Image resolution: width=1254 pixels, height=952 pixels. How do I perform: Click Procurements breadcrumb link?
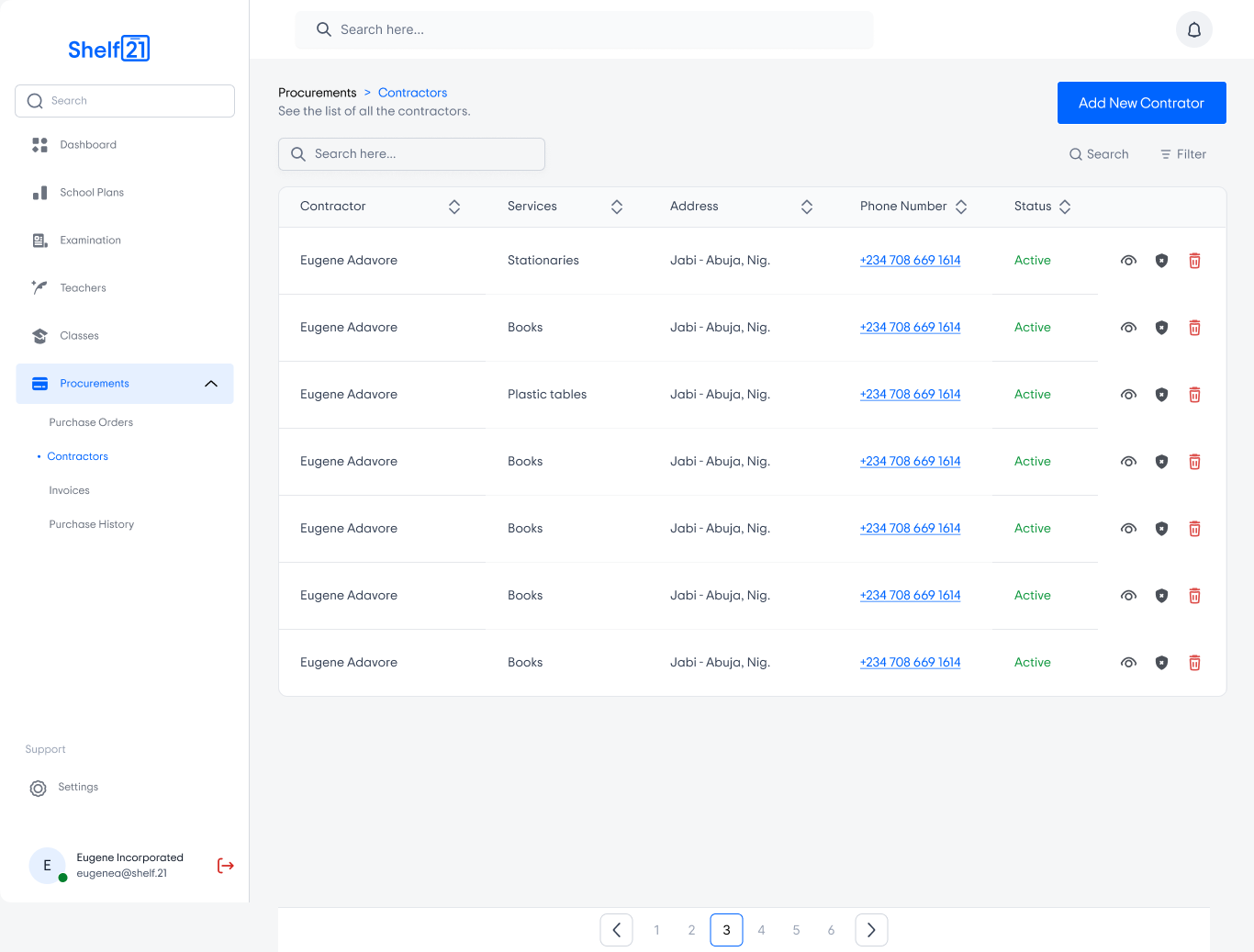318,93
